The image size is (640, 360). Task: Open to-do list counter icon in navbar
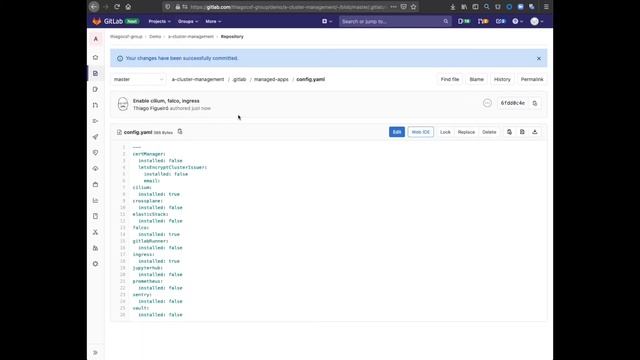(x=501, y=21)
